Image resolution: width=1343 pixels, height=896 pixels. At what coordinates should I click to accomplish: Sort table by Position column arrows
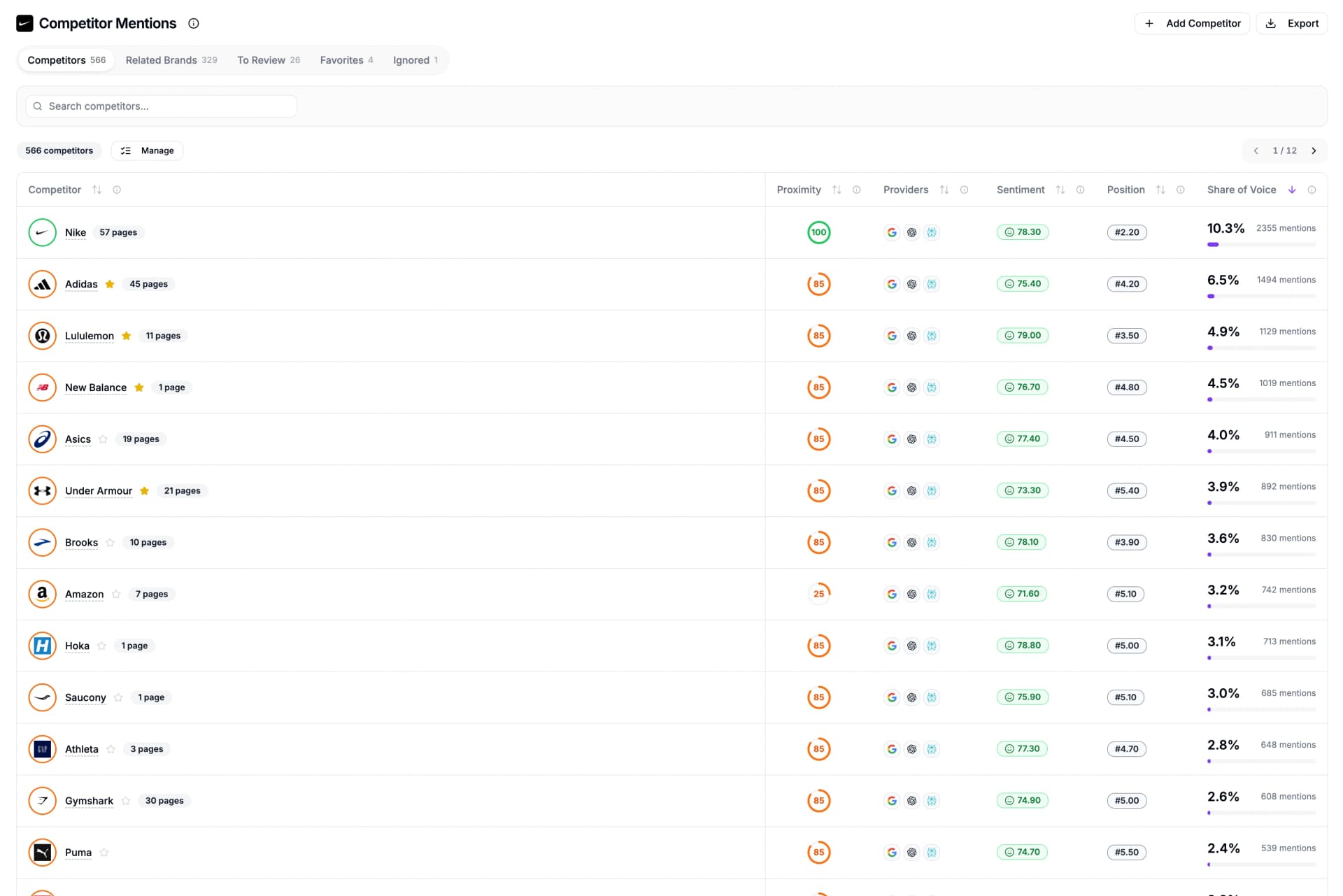(x=1160, y=190)
